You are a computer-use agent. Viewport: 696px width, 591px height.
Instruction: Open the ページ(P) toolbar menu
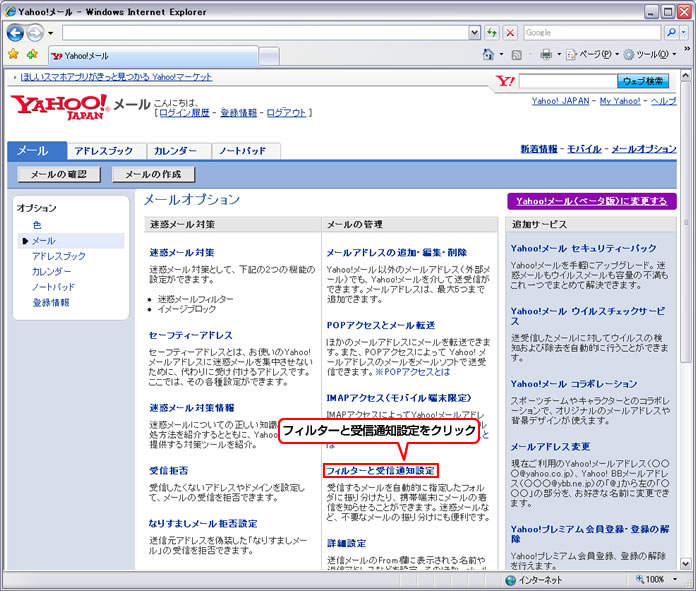pyautogui.click(x=592, y=54)
